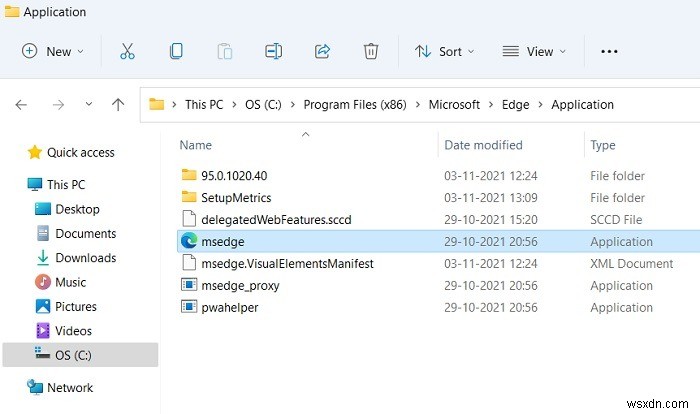Click OS (C:) in breadcrumb path
Screen dimensions: 700x414
(263, 105)
